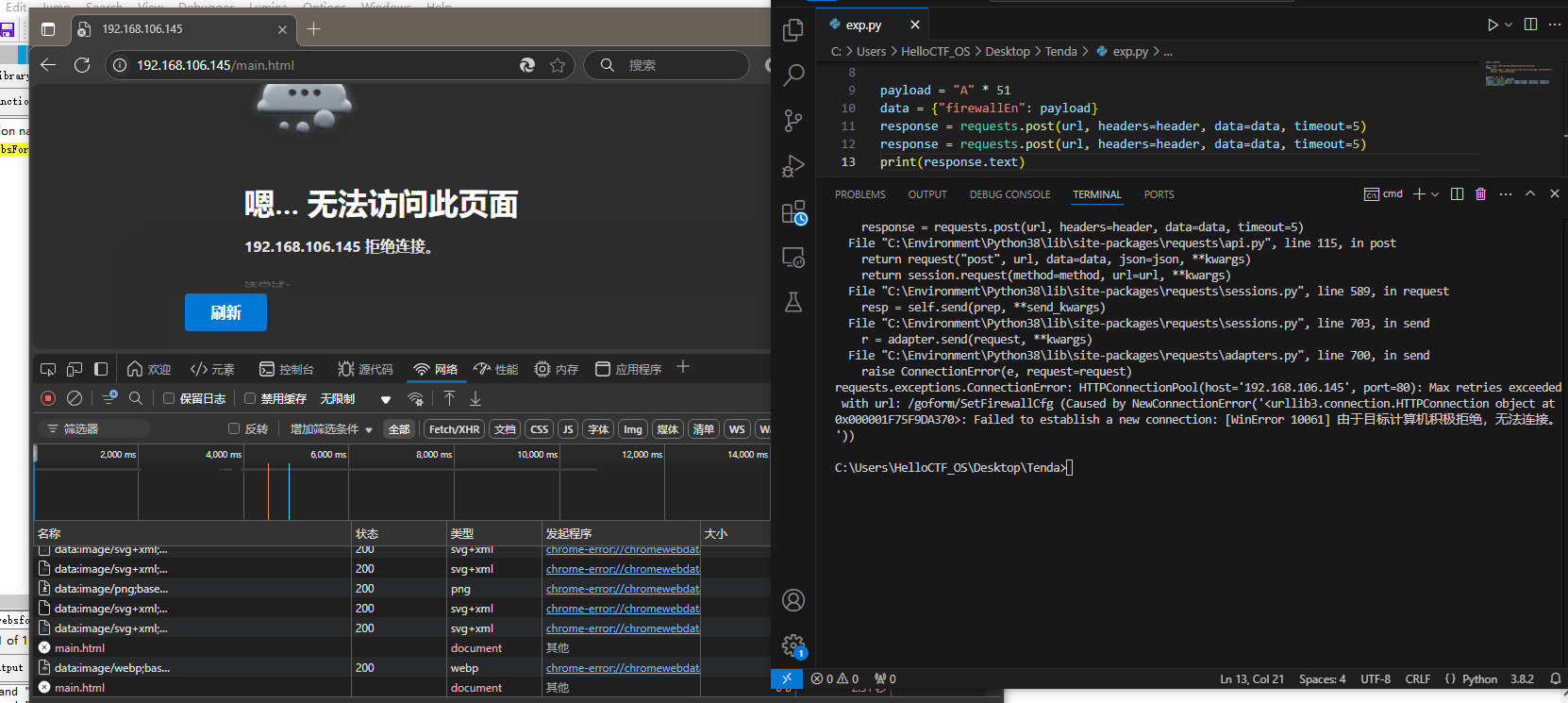Click Tenda breadcrumb folder
The height and width of the screenshot is (703, 1568).
click(1060, 52)
